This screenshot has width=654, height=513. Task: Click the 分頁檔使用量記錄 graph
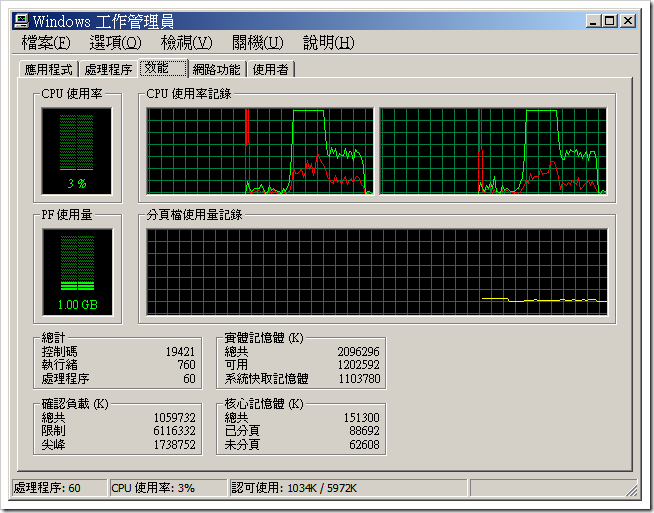[377, 272]
